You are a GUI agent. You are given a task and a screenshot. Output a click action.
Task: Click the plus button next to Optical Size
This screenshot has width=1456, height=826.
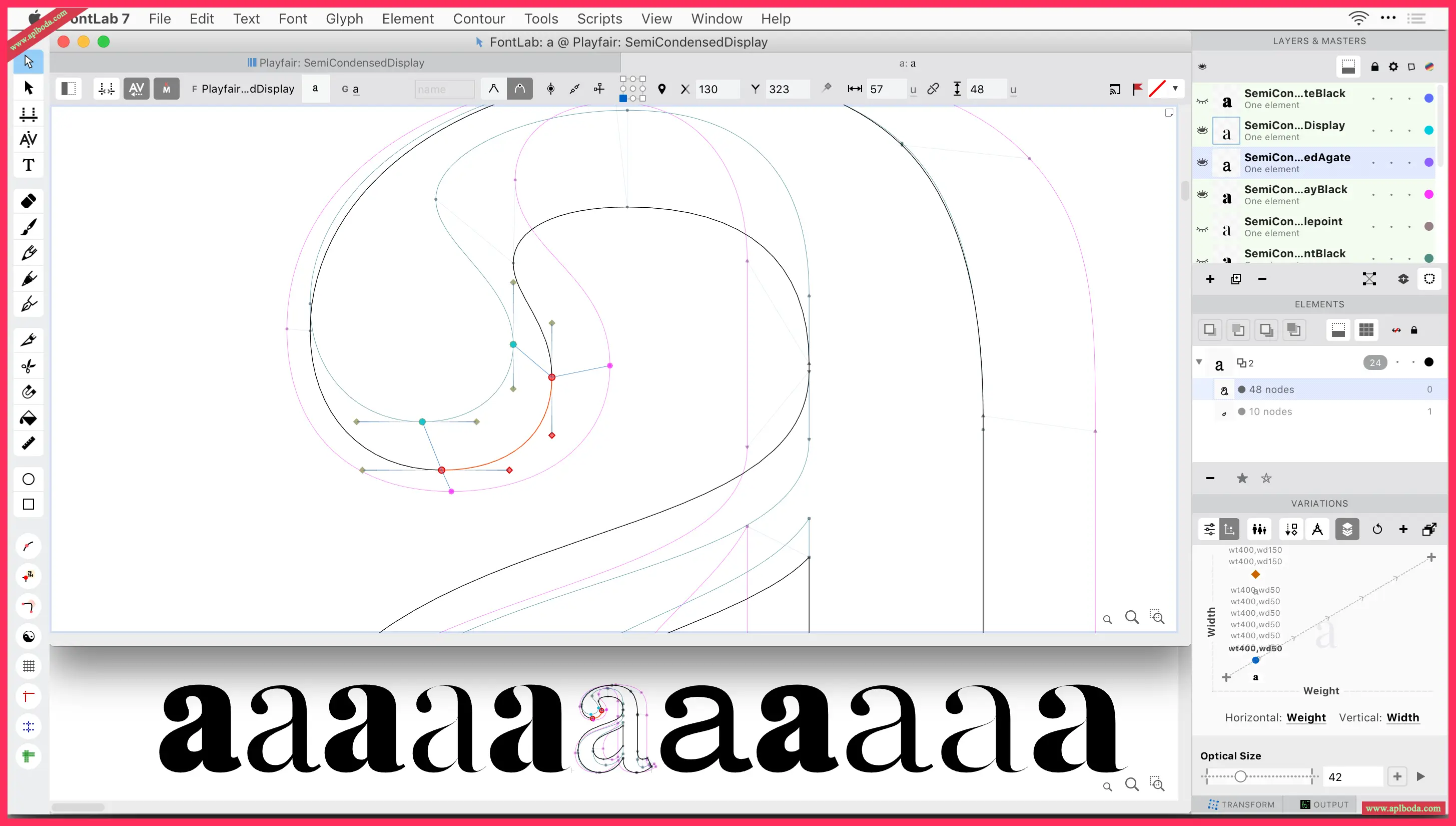(1397, 776)
